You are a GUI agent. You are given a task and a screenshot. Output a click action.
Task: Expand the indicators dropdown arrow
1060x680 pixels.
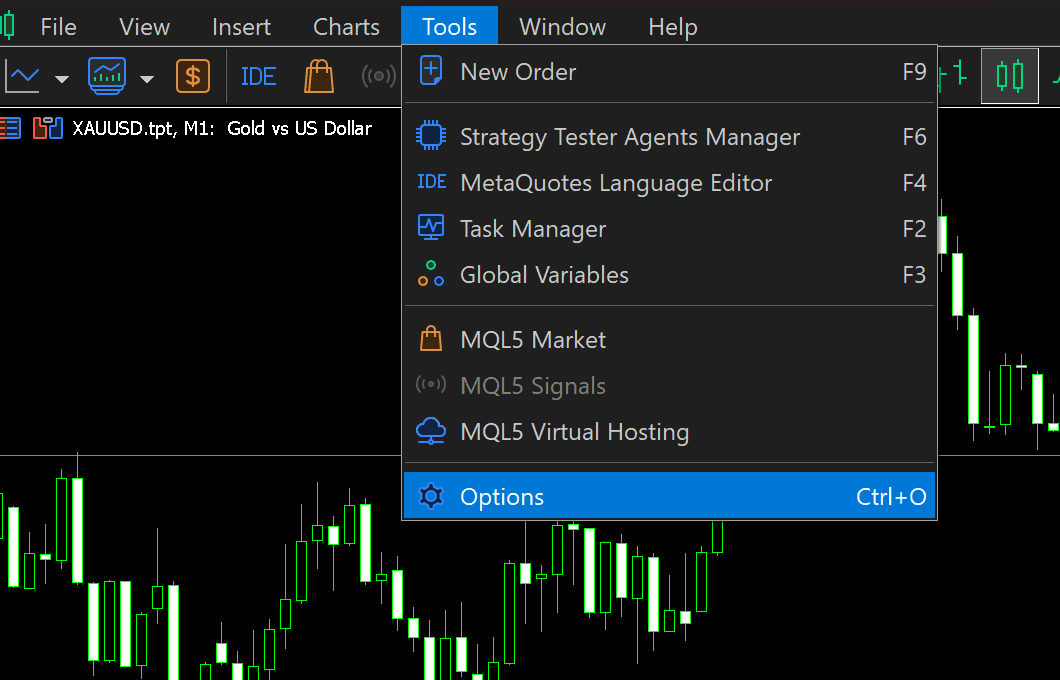pyautogui.click(x=147, y=79)
